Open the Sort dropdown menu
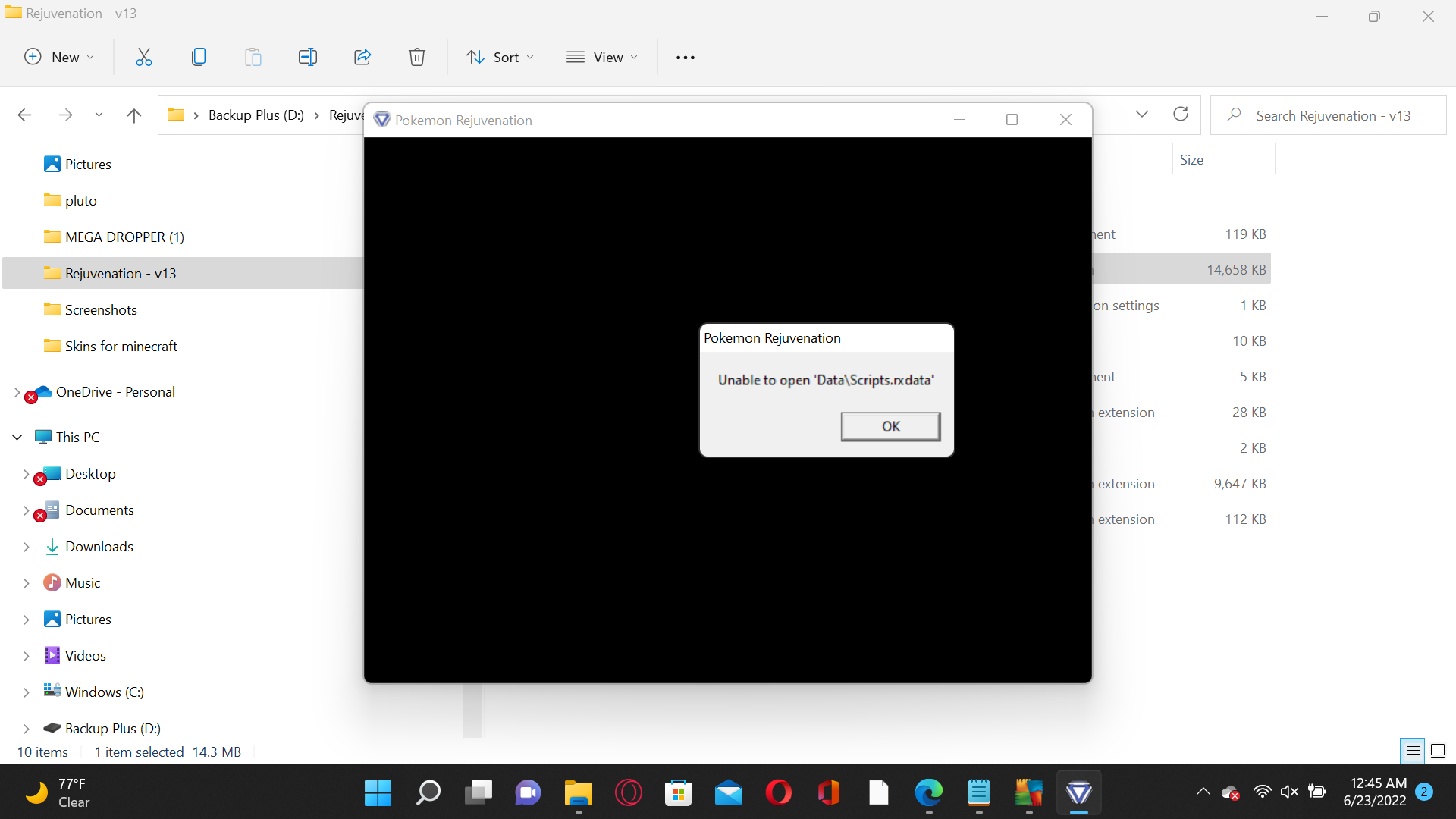Image resolution: width=1456 pixels, height=819 pixels. point(500,57)
